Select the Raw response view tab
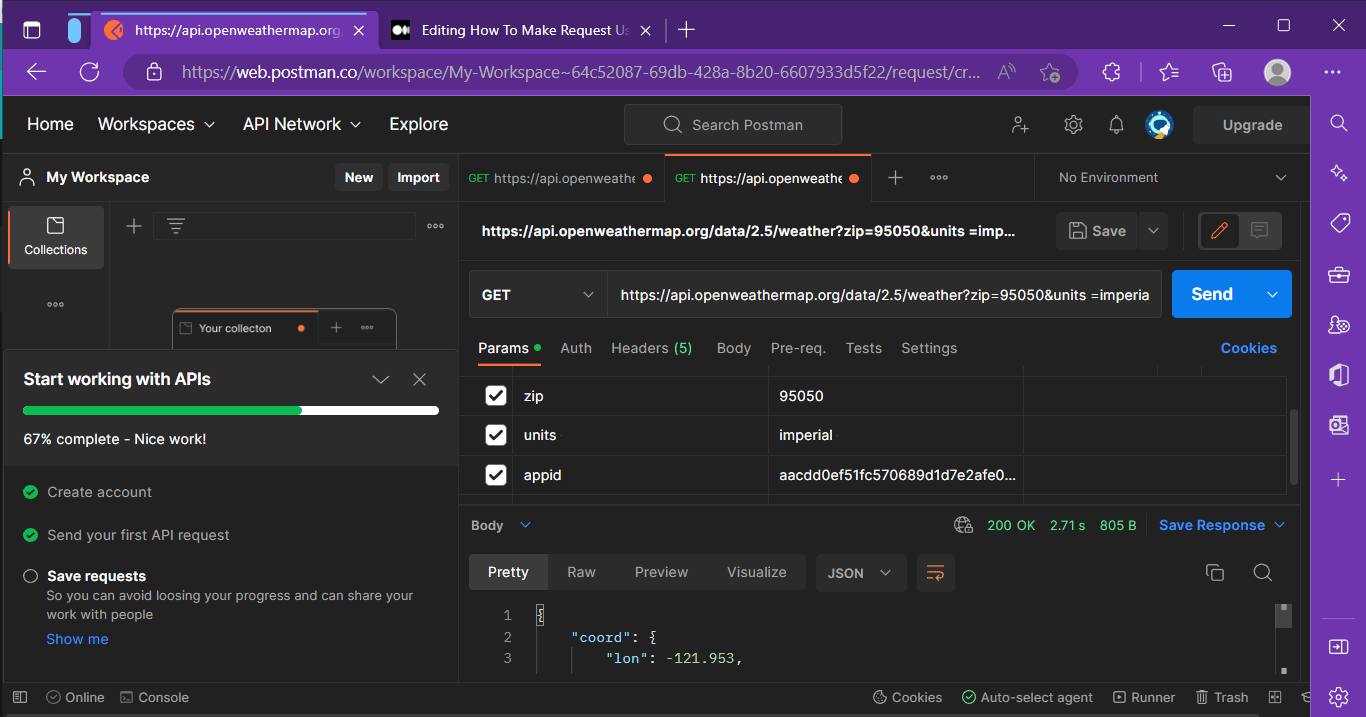The image size is (1366, 717). (x=581, y=572)
